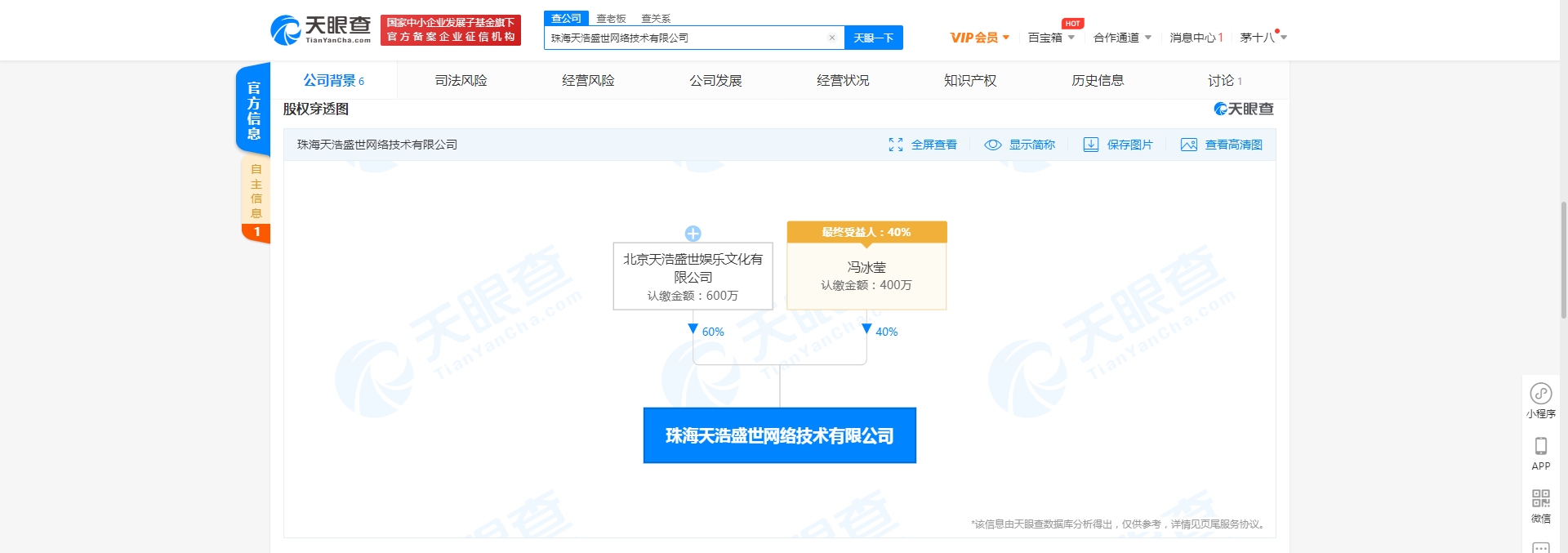
Task: Click the 最终受益人: 40% label
Action: (866, 232)
